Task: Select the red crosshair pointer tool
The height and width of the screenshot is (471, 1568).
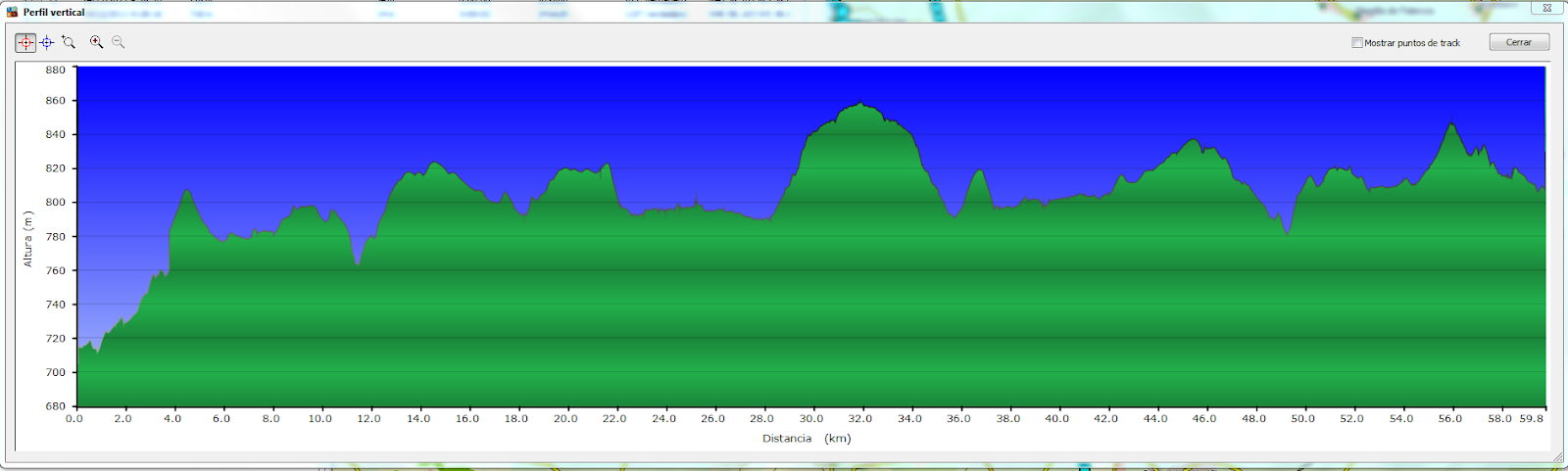Action: click(x=25, y=42)
